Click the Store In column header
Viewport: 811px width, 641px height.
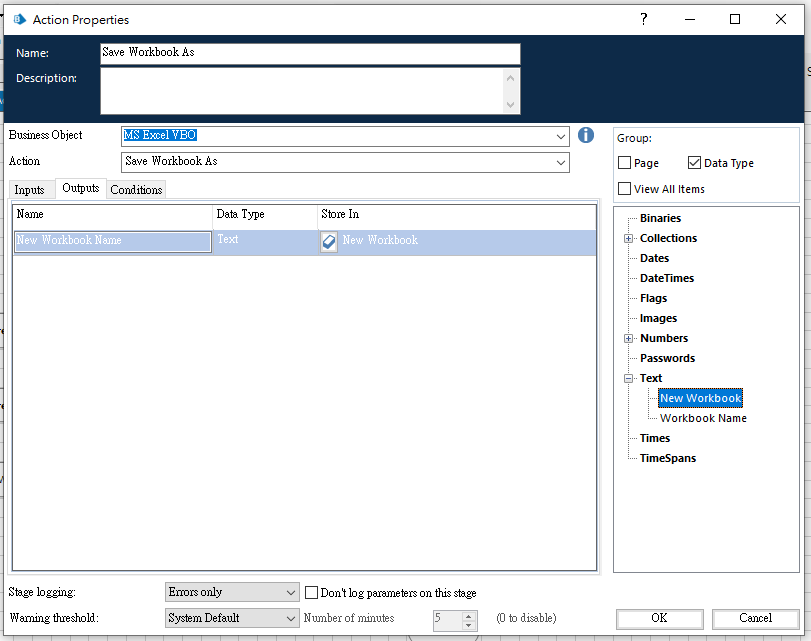(x=457, y=215)
